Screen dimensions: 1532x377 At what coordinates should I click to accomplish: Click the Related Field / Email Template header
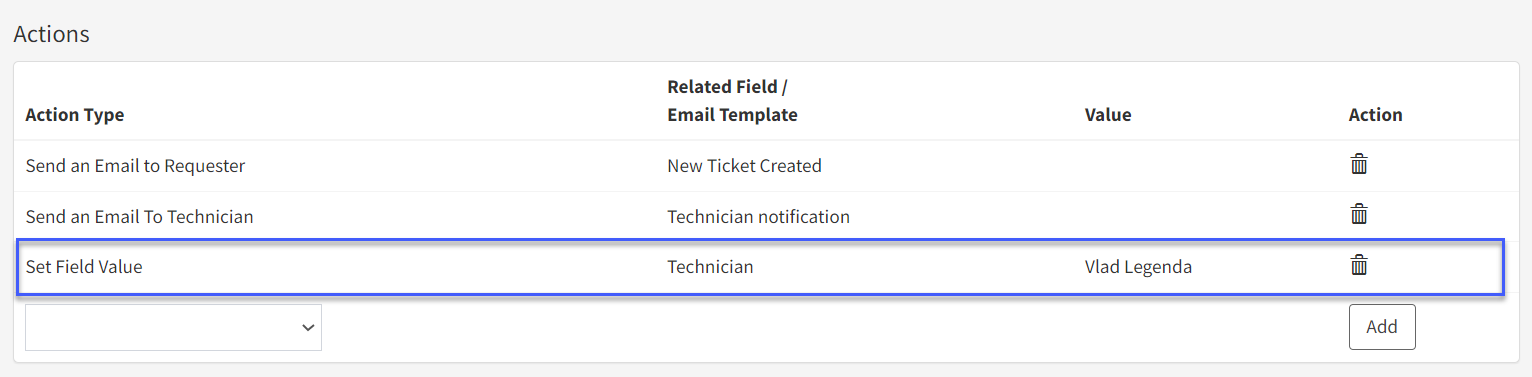(x=732, y=100)
